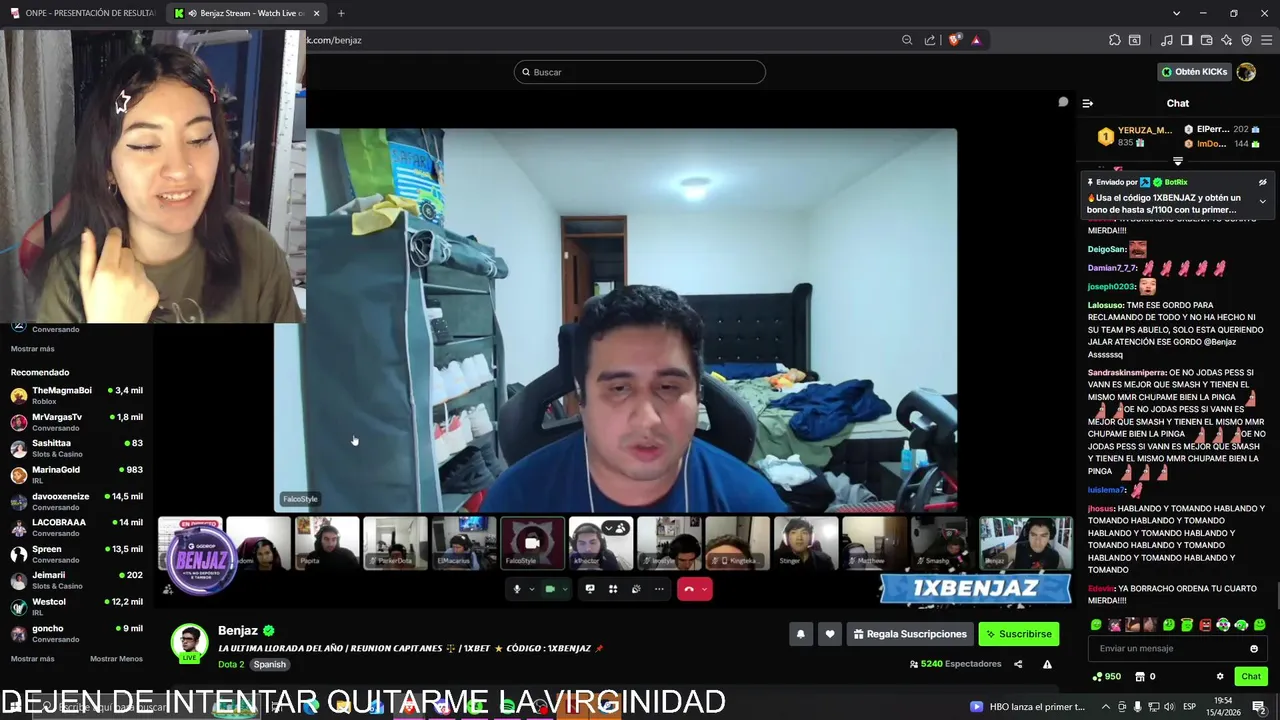This screenshot has height=720, width=1280.
Task: Open the tab search dropdown arrow
Action: pos(1176,13)
